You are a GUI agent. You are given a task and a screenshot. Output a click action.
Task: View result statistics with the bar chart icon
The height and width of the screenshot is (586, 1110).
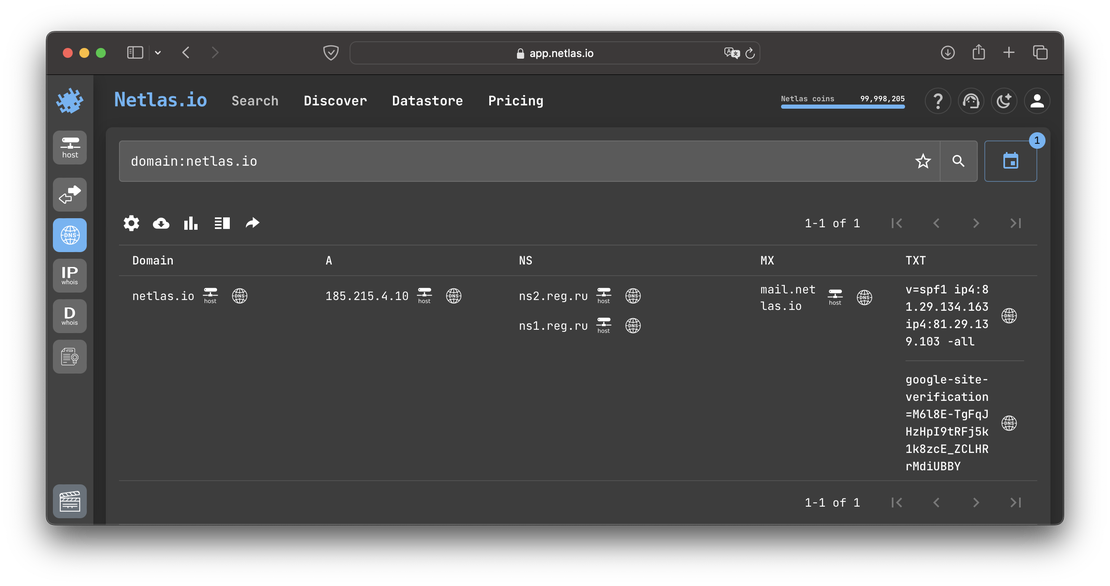[191, 223]
